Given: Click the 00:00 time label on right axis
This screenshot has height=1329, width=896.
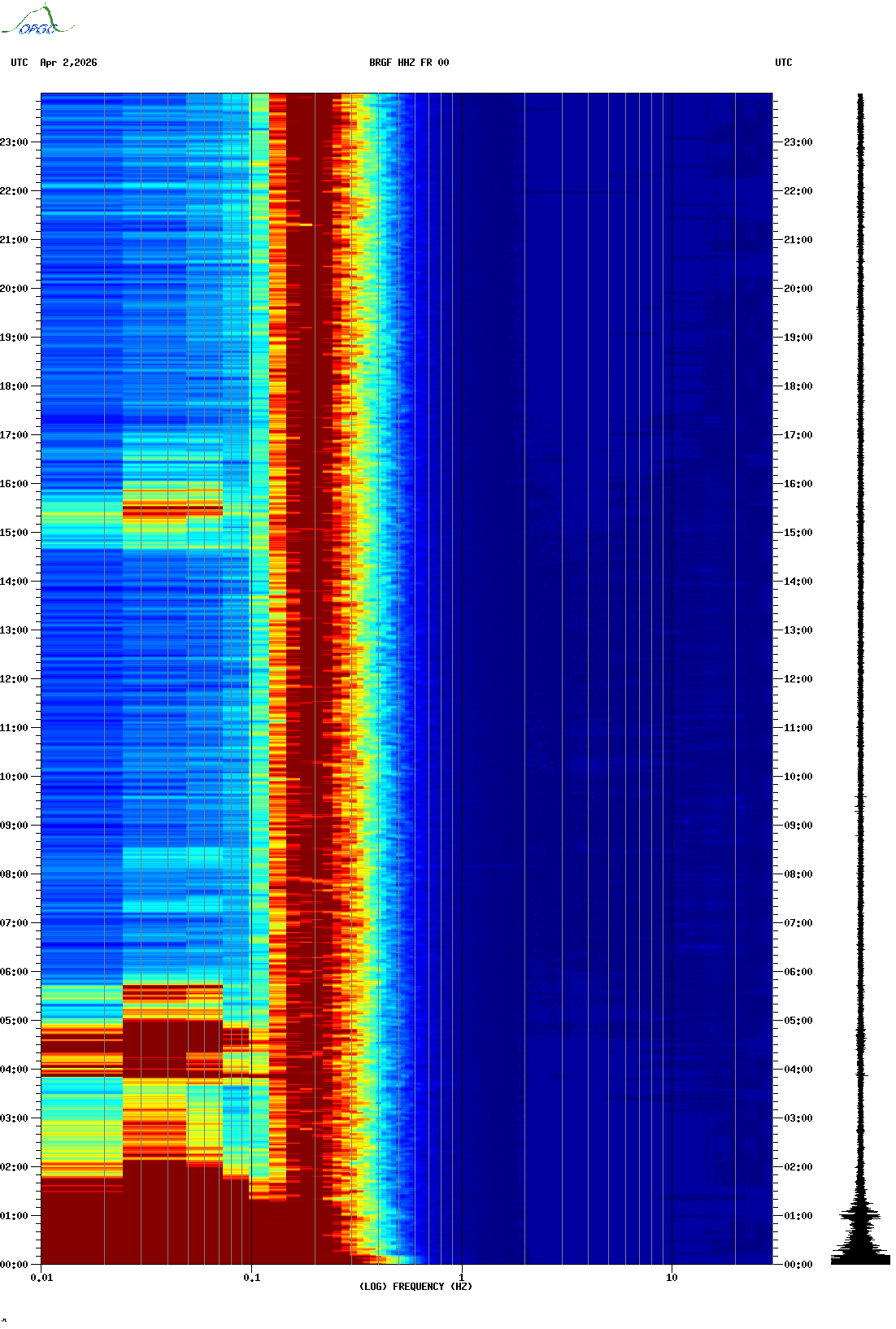Looking at the screenshot, I should pos(798,1265).
